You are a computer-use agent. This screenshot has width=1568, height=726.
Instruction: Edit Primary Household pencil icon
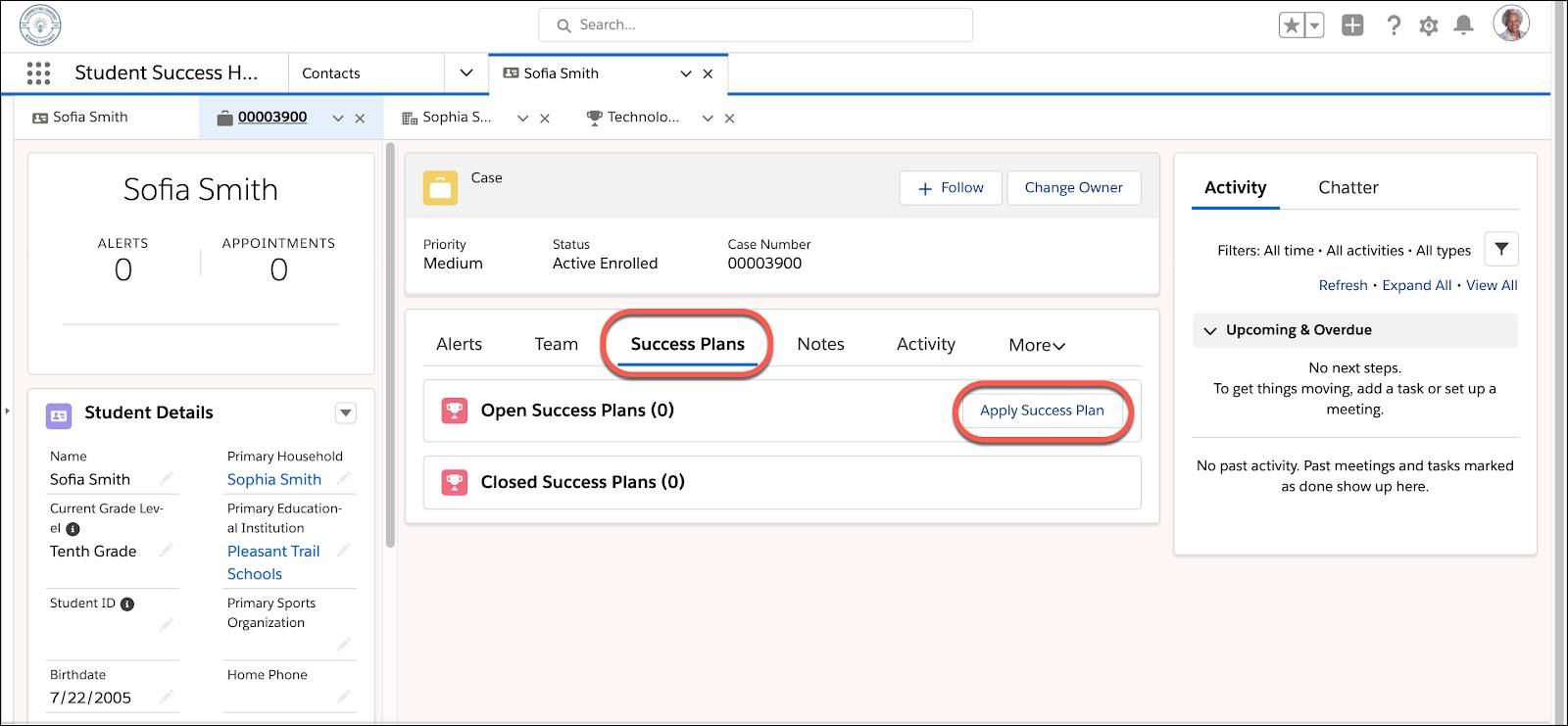pyautogui.click(x=344, y=479)
